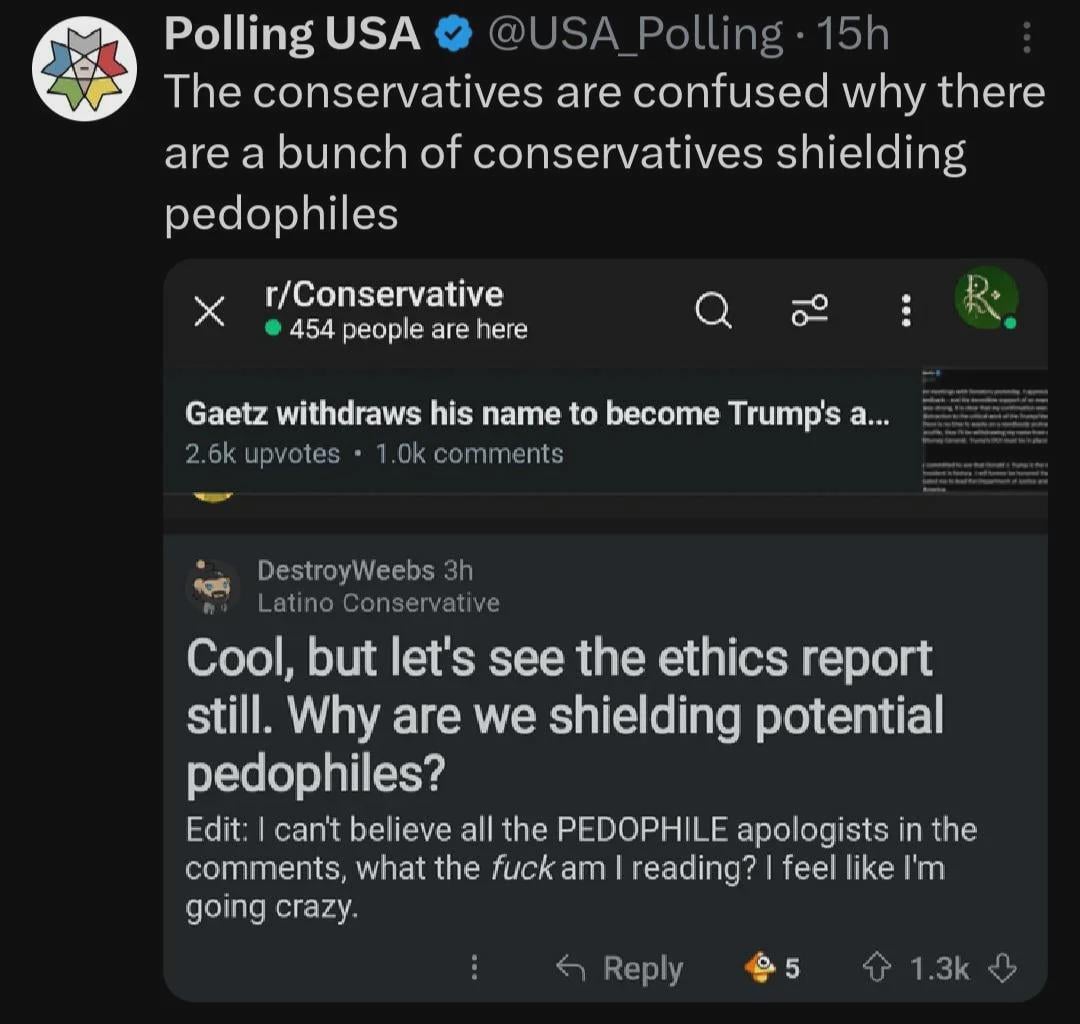
Task: Open the subreddit three-dot overflow menu
Action: (x=906, y=311)
